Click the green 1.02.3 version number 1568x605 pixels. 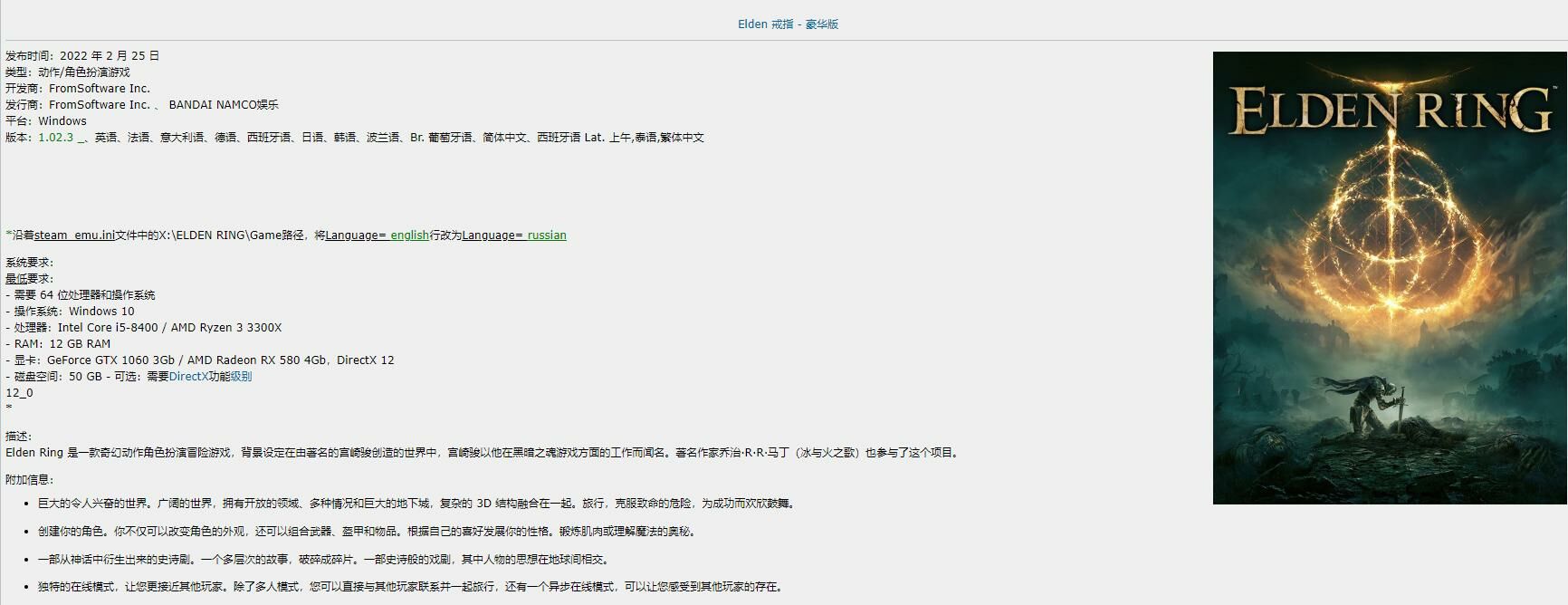55,138
